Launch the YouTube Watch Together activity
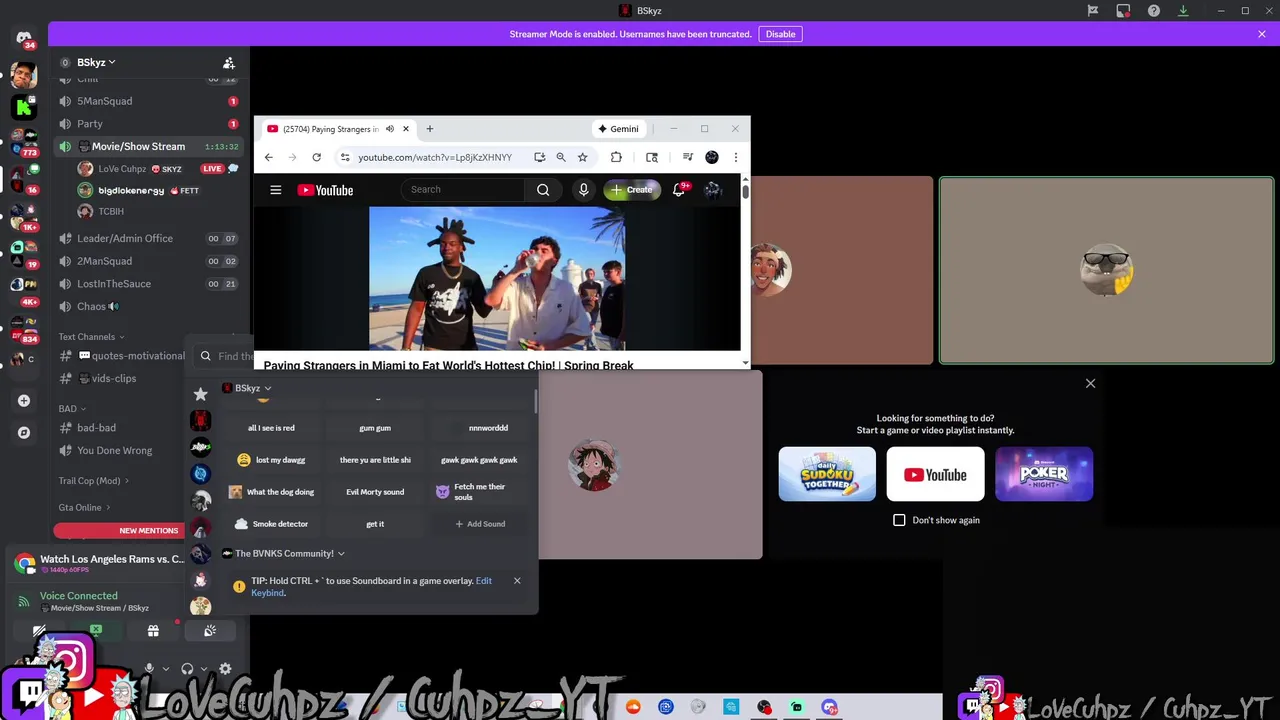Screen dimensions: 1280x720 click(x=935, y=474)
